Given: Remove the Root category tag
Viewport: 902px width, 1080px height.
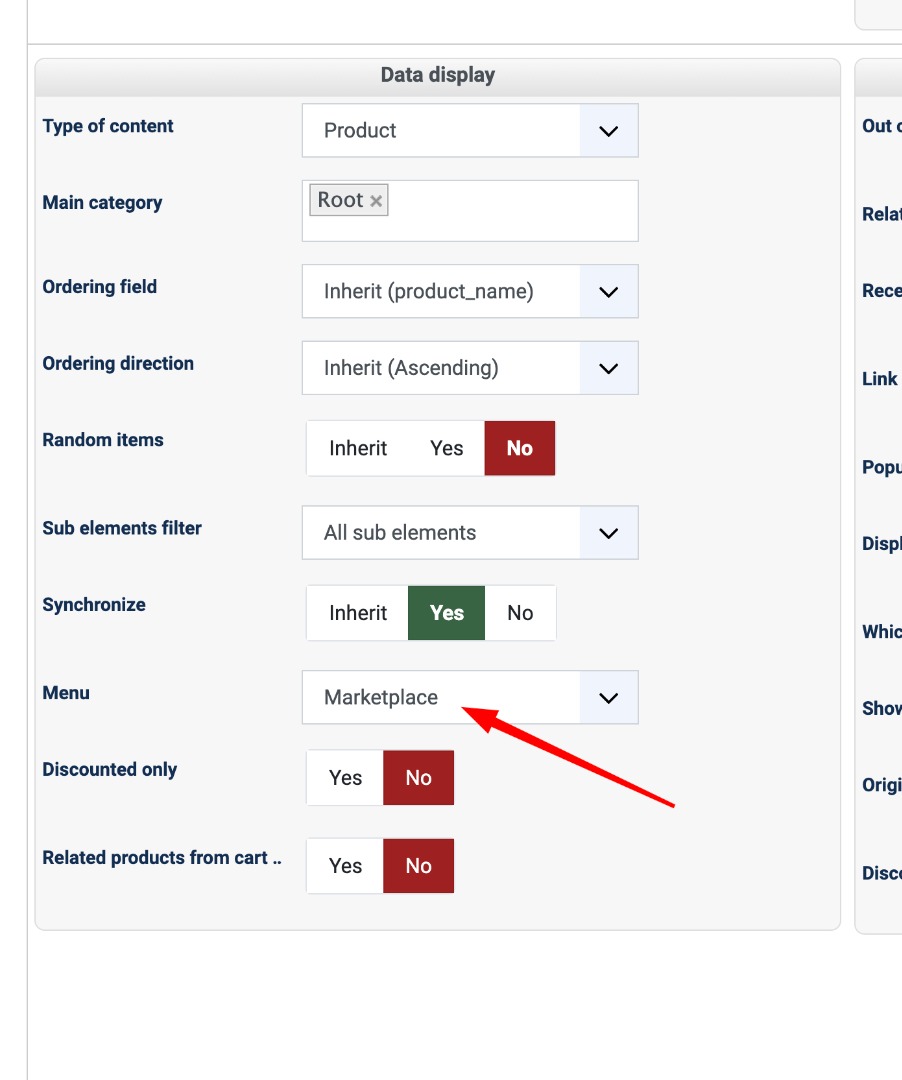Looking at the screenshot, I should coord(376,201).
